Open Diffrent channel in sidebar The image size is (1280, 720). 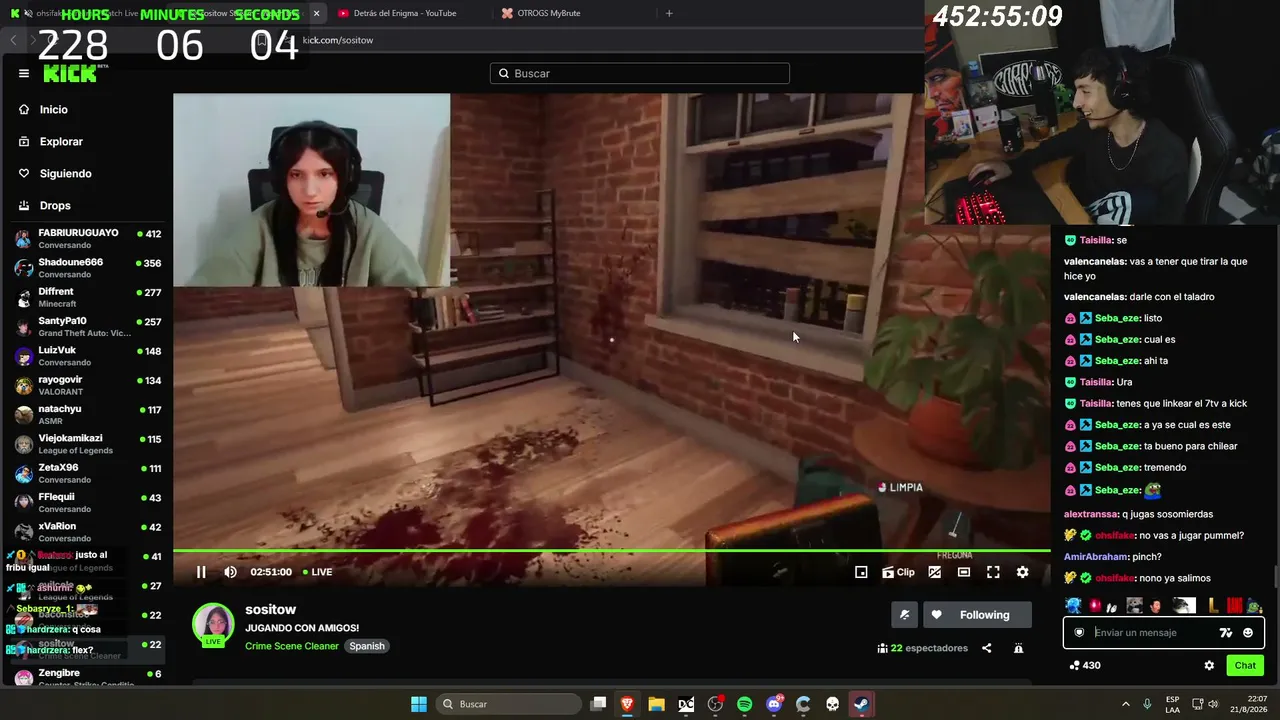[x=87, y=297]
